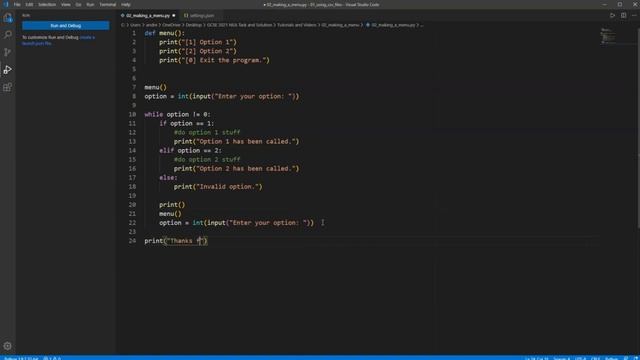This screenshot has width=640, height=360.
Task: Click the Desktop breadcrumb segment
Action: point(194,25)
